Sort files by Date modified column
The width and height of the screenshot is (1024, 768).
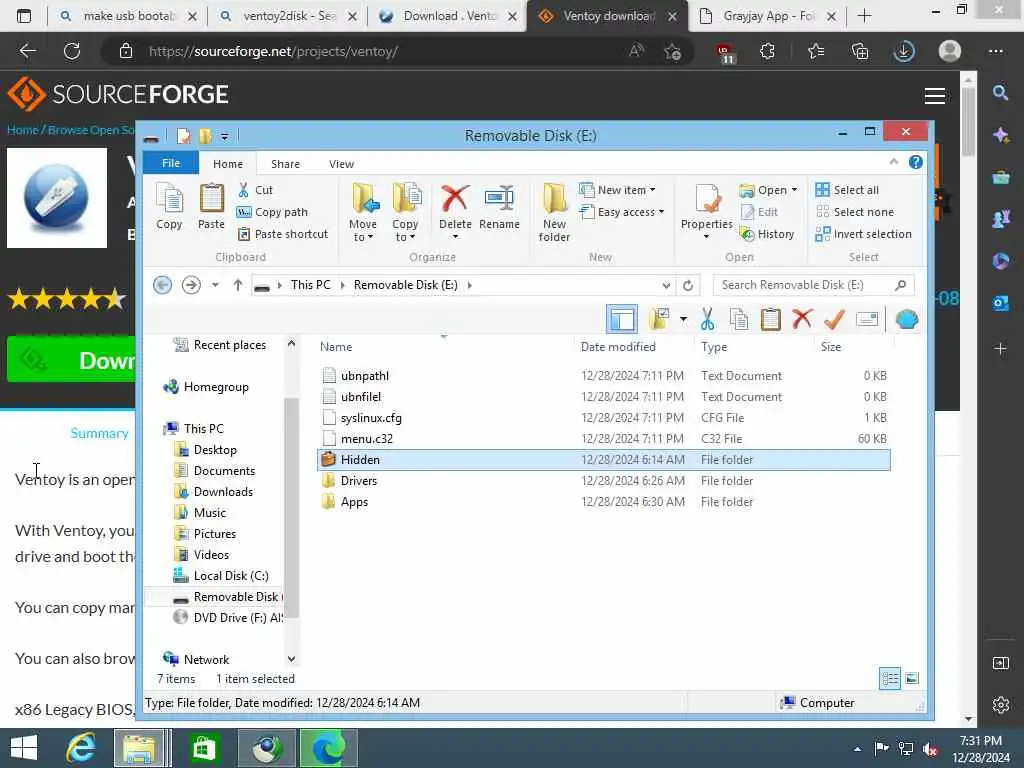[618, 347]
